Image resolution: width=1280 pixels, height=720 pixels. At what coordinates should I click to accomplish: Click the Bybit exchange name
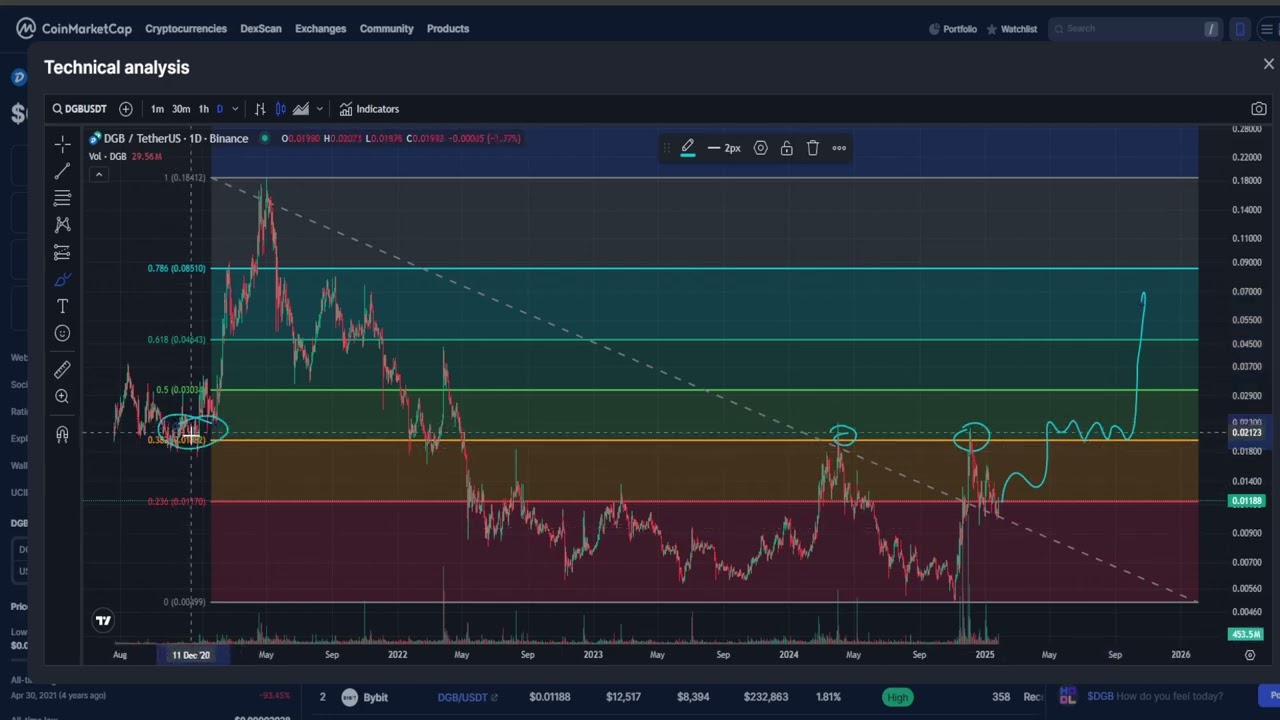tap(376, 697)
